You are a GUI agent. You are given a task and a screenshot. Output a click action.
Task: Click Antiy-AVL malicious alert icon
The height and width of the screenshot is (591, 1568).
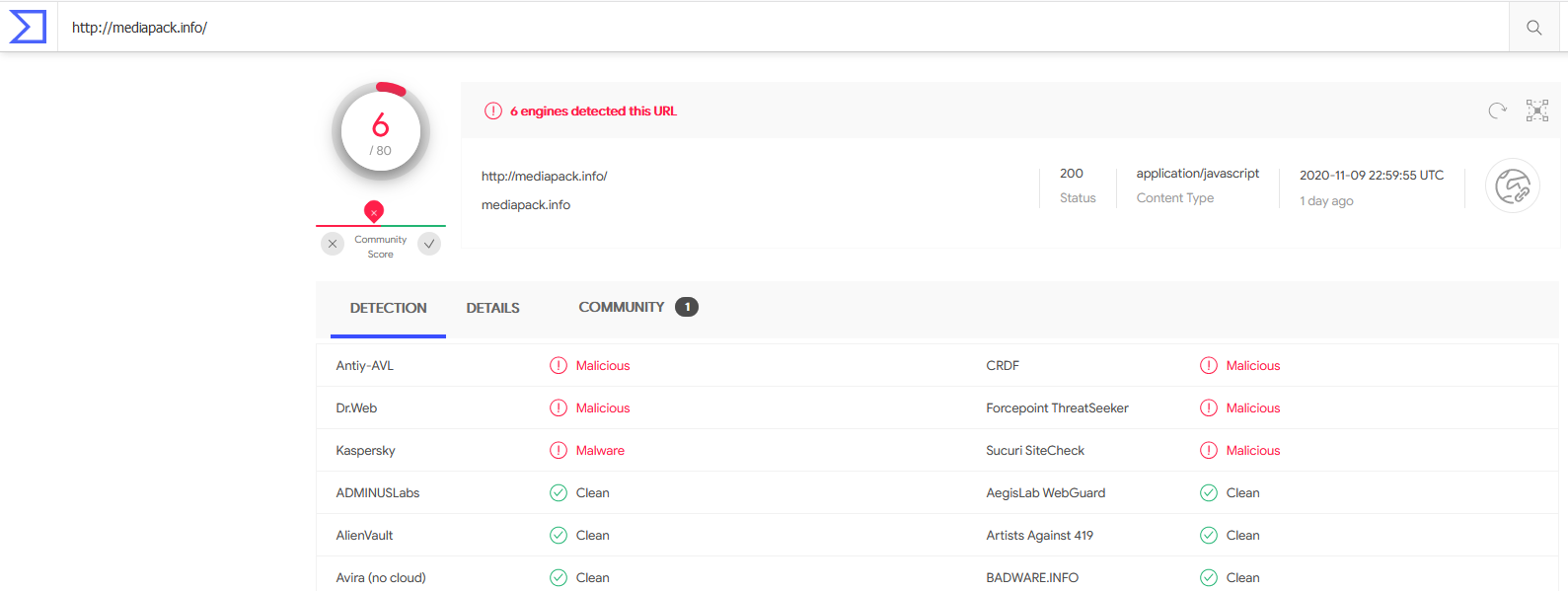(559, 365)
